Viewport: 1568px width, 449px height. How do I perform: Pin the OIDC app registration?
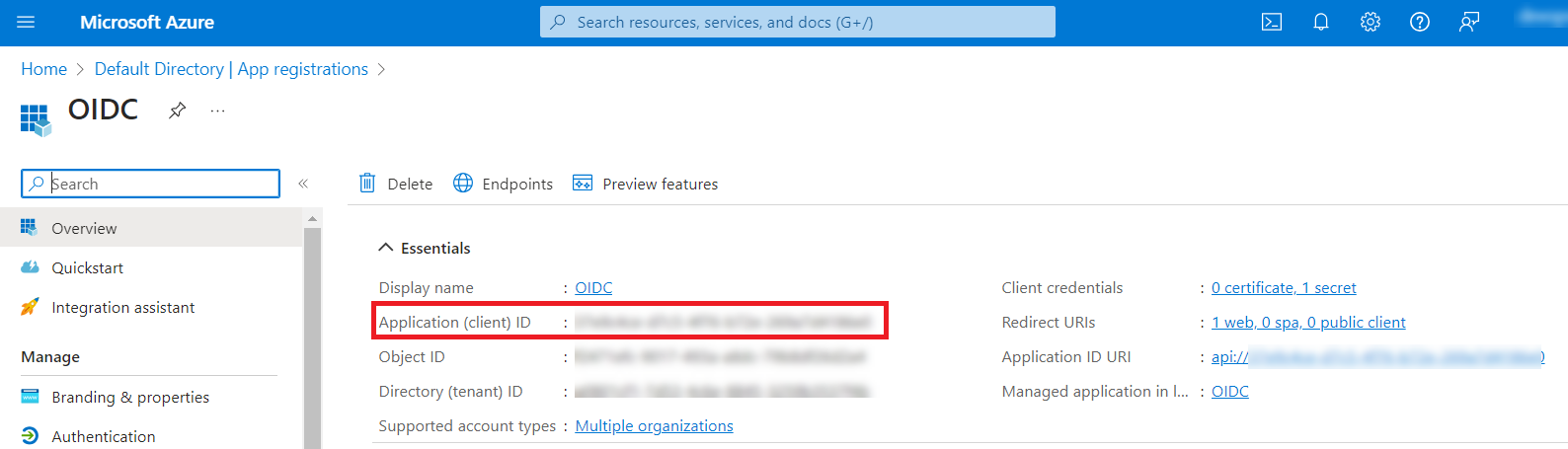pyautogui.click(x=178, y=111)
